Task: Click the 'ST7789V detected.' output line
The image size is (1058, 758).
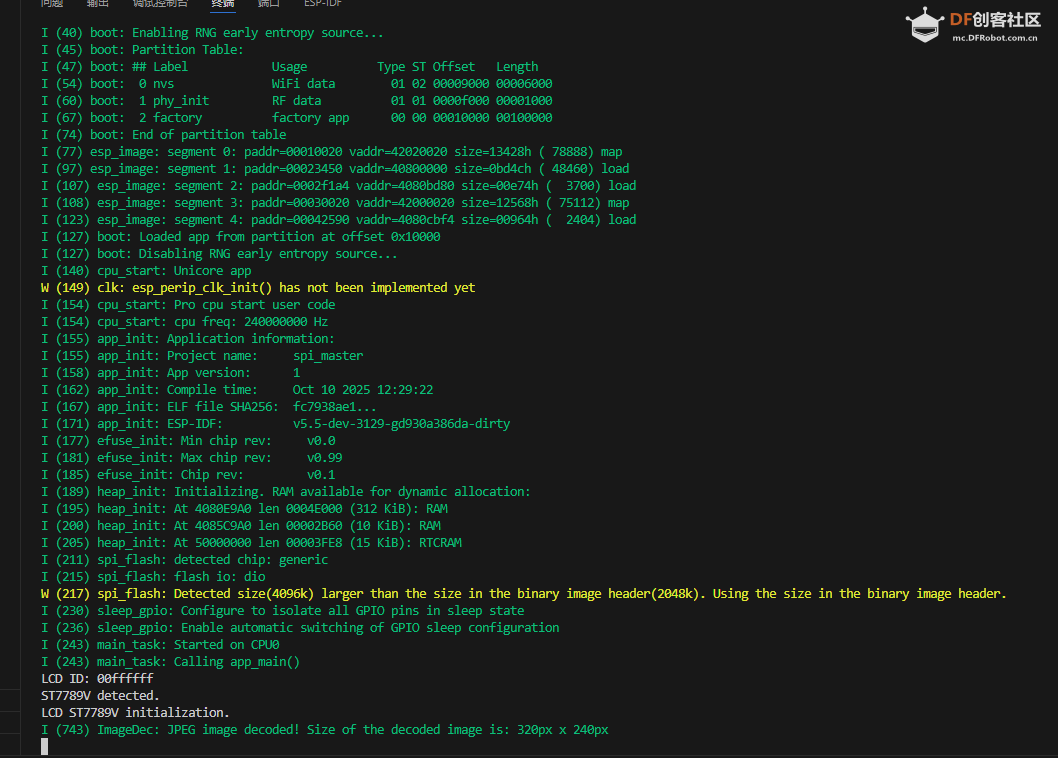Action: [100, 695]
